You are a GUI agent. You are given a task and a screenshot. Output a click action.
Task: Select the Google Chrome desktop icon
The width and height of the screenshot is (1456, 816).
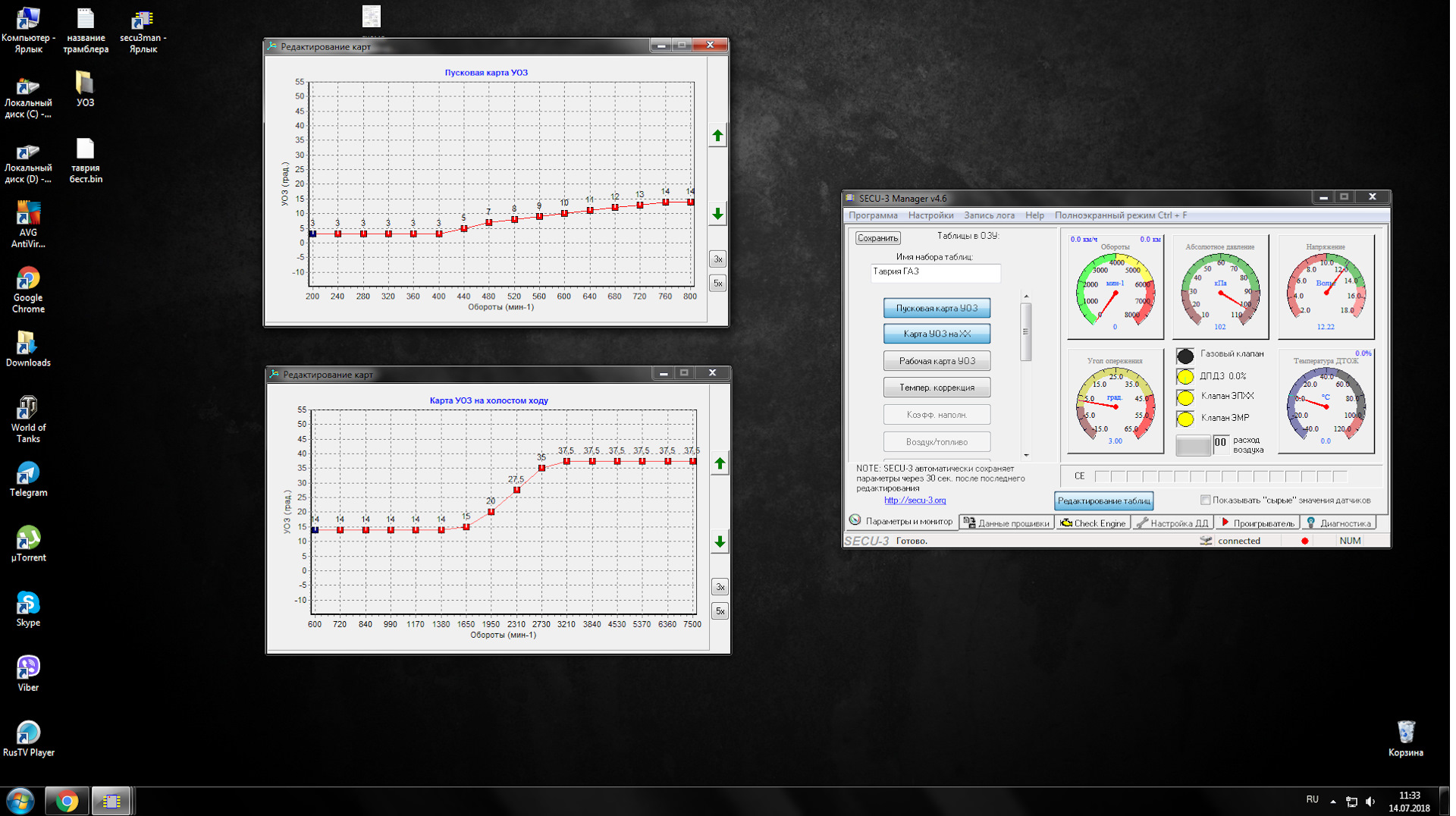click(28, 290)
